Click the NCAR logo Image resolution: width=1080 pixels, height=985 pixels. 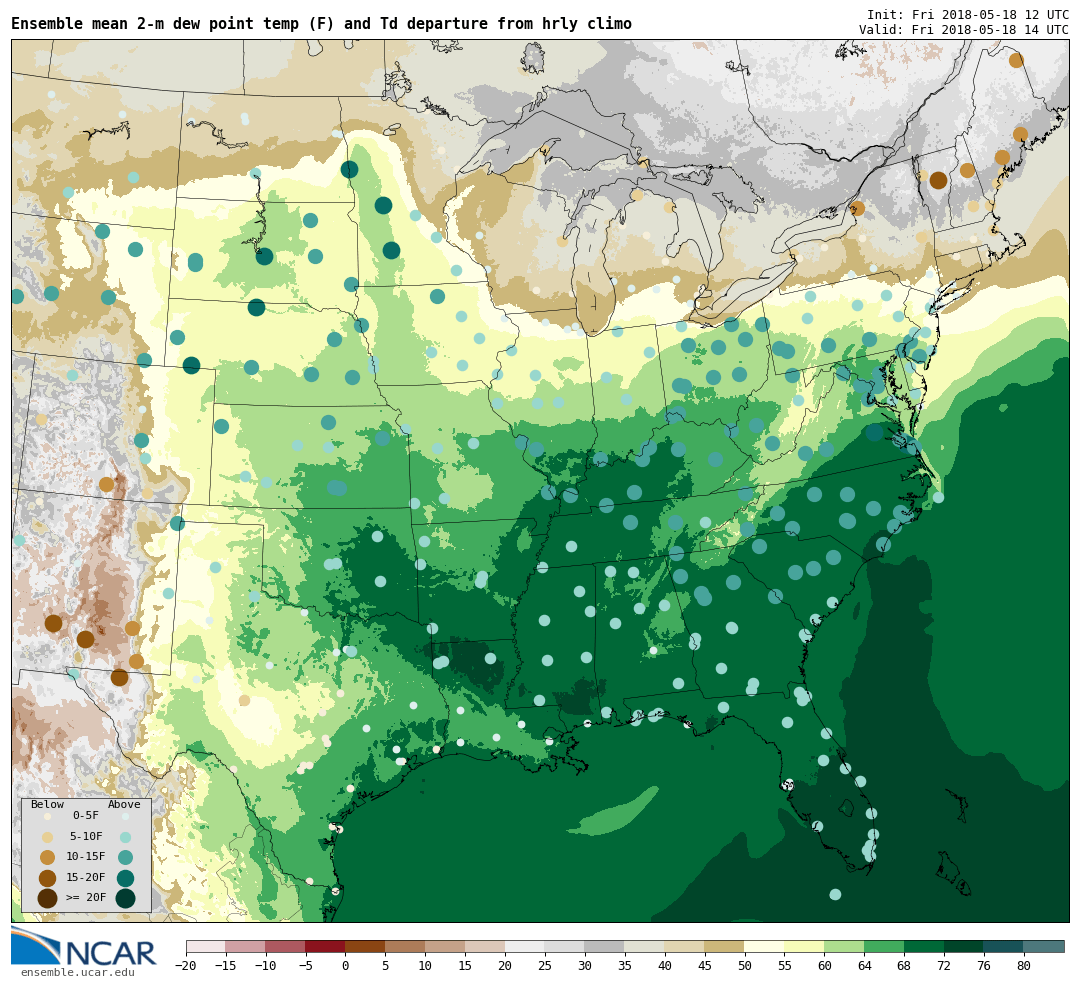pos(84,947)
